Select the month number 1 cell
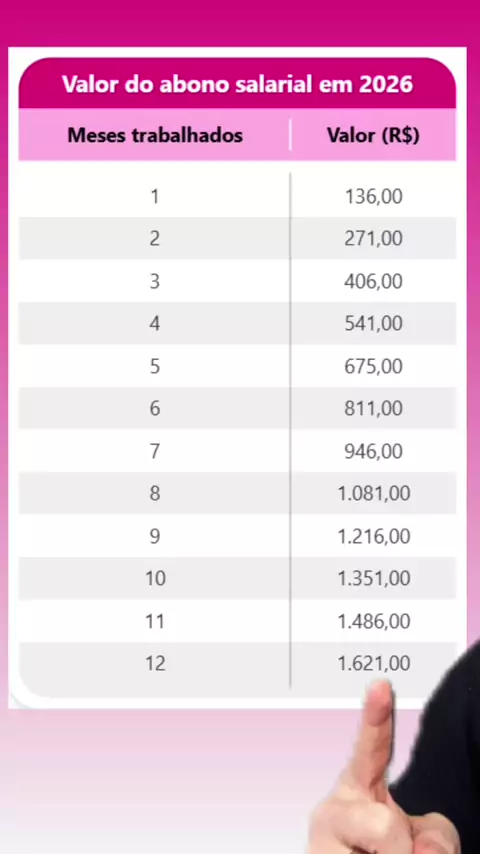This screenshot has height=854, width=480. click(155, 196)
